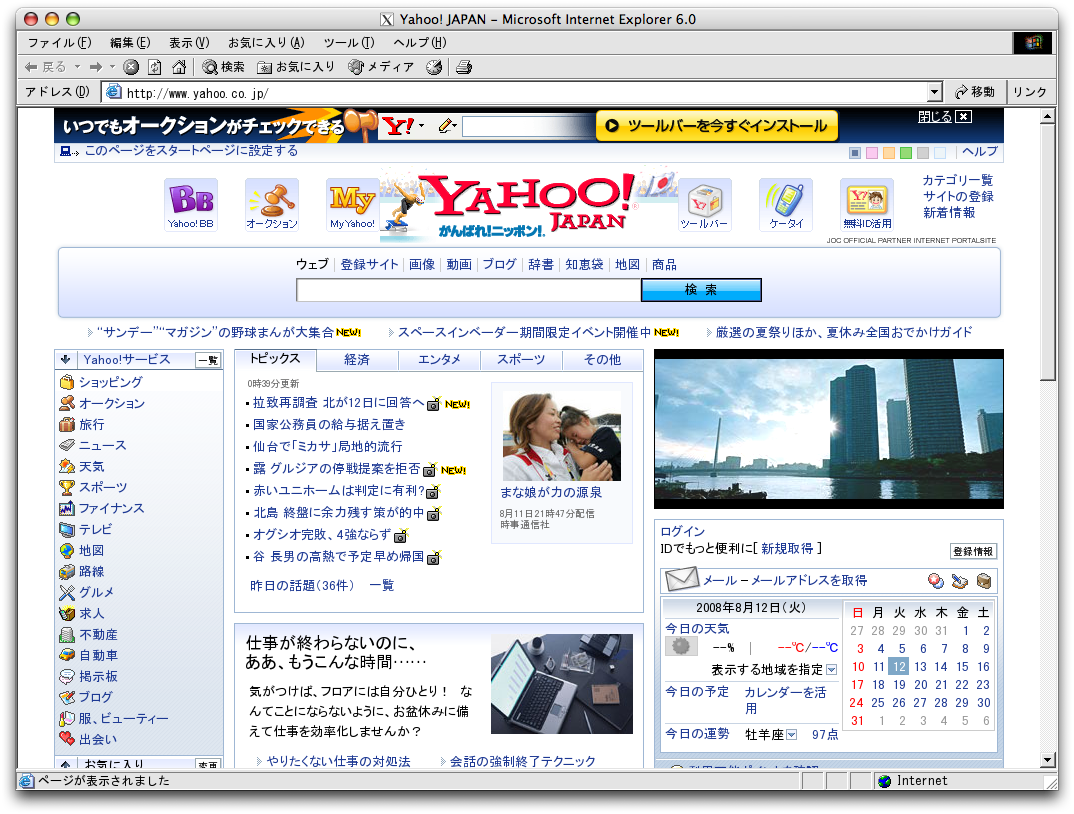Select the orange page color swatch
Screen dimensions: 1074x814
point(888,153)
